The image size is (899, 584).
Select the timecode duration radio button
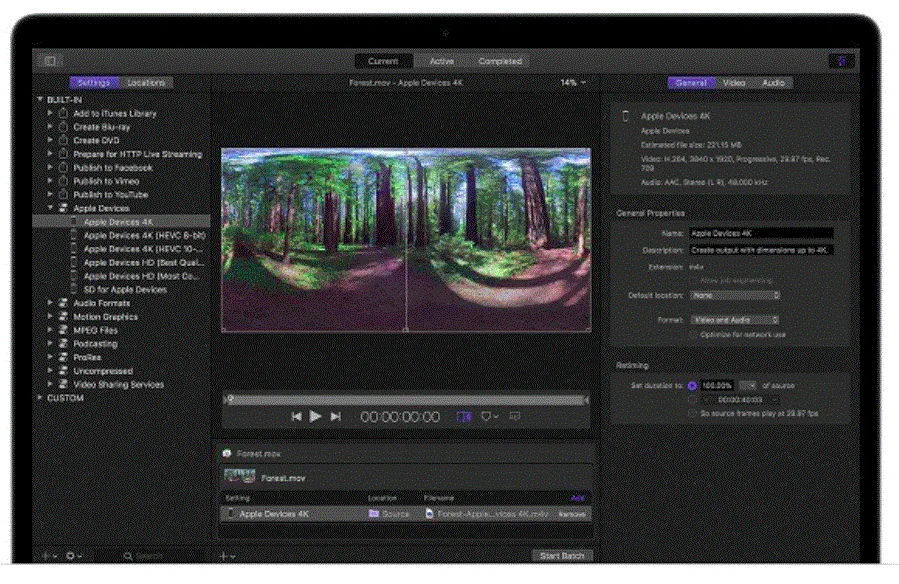click(x=692, y=399)
